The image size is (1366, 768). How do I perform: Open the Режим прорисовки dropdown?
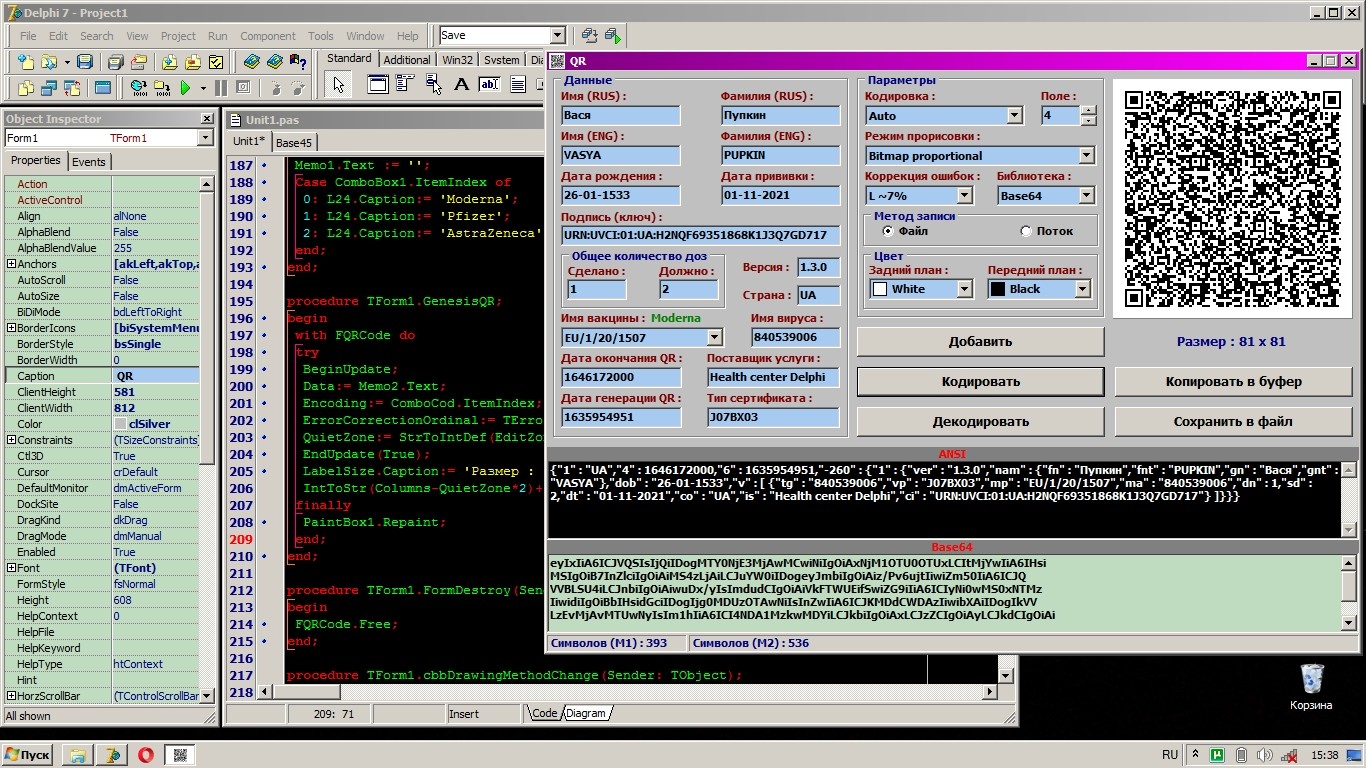click(1086, 156)
